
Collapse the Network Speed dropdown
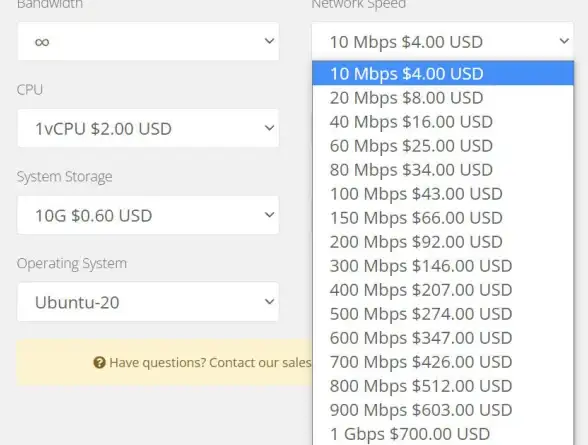tap(442, 41)
